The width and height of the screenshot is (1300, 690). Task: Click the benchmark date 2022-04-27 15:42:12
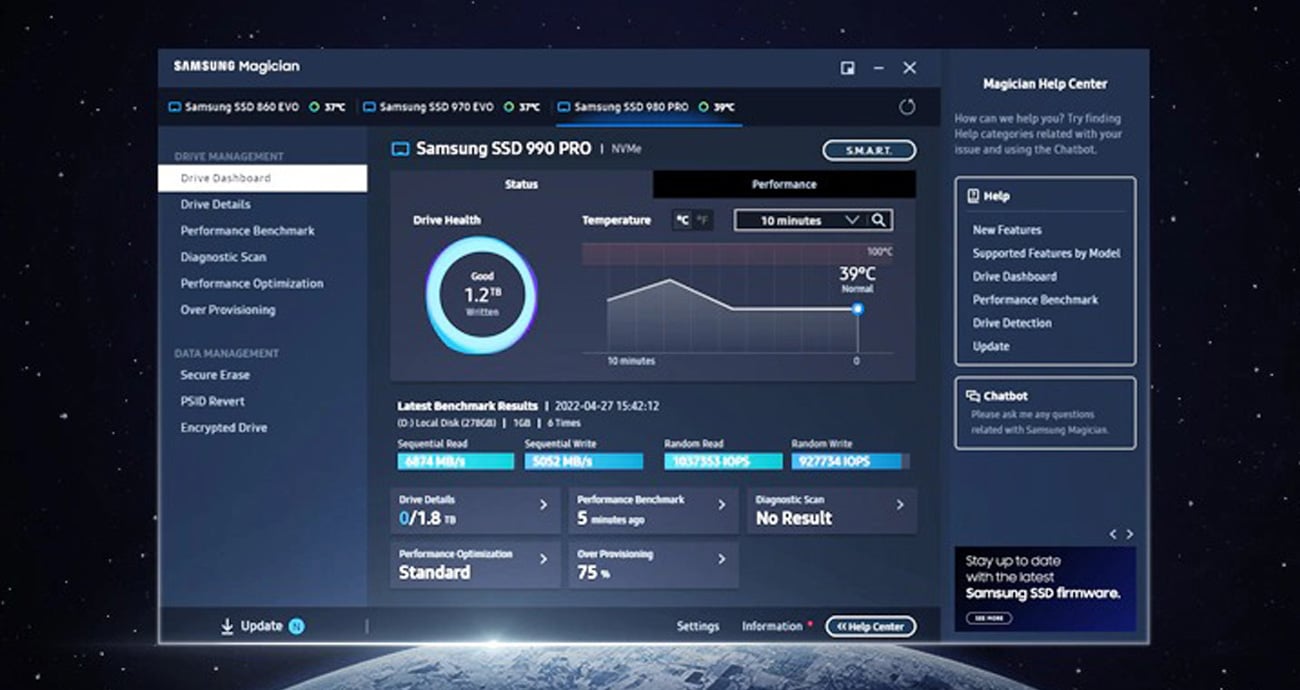pyautogui.click(x=606, y=407)
